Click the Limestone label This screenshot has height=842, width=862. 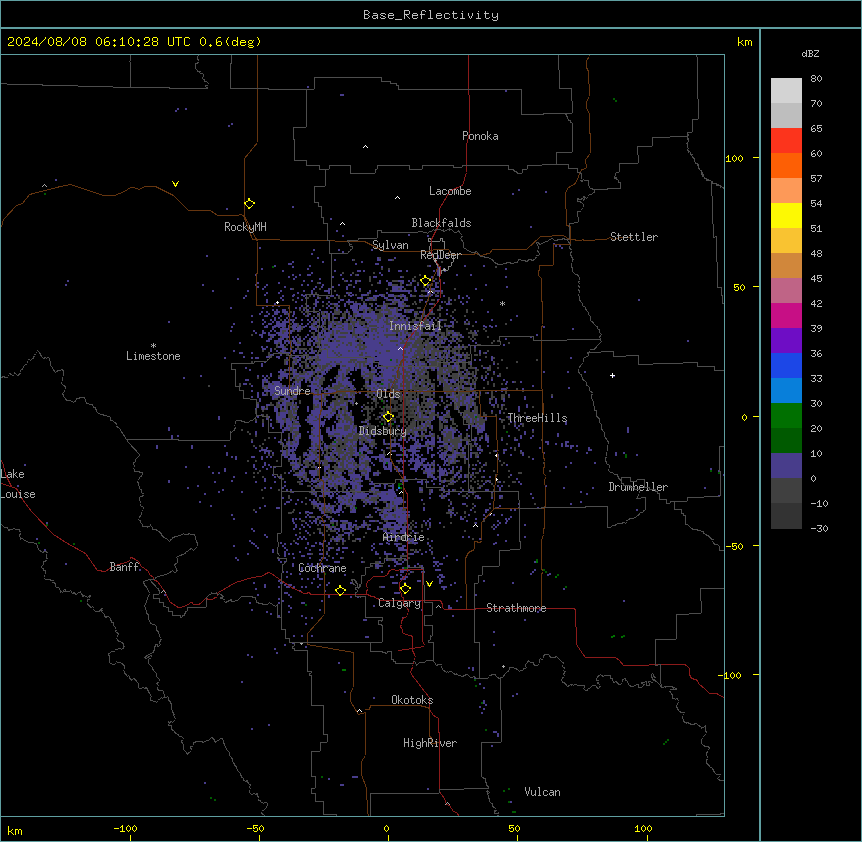click(153, 356)
